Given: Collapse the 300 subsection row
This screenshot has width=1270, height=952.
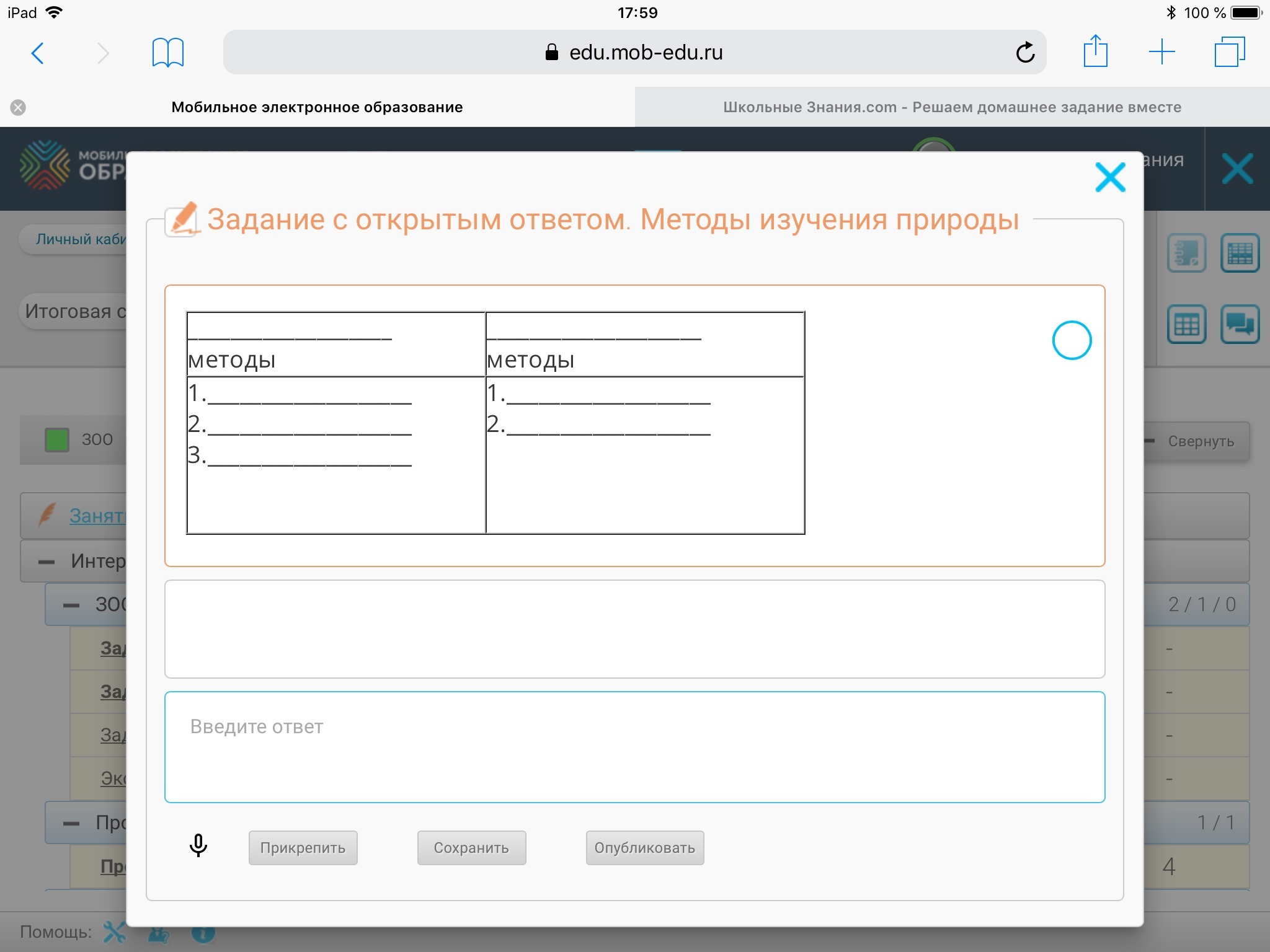Looking at the screenshot, I should (x=71, y=605).
